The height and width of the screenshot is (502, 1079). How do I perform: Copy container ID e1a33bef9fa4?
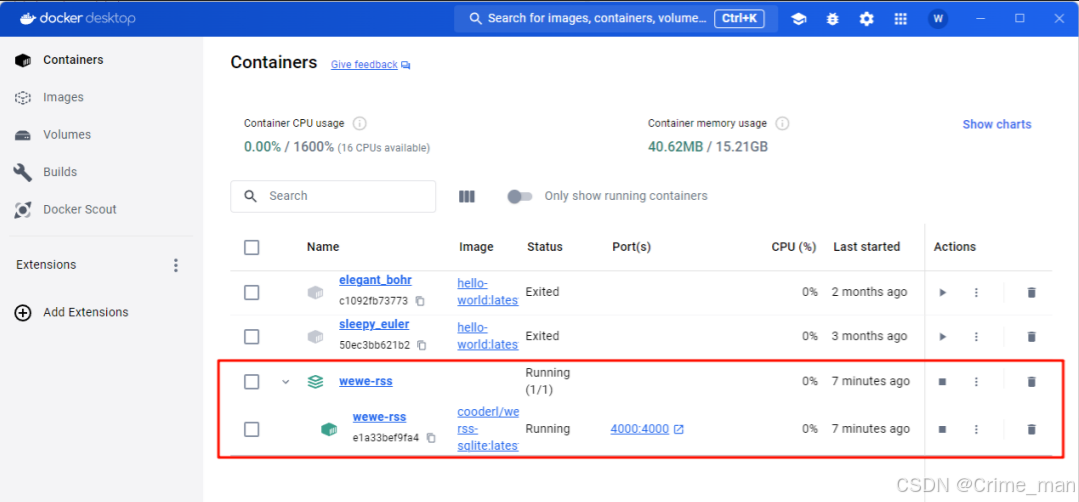pyautogui.click(x=431, y=438)
